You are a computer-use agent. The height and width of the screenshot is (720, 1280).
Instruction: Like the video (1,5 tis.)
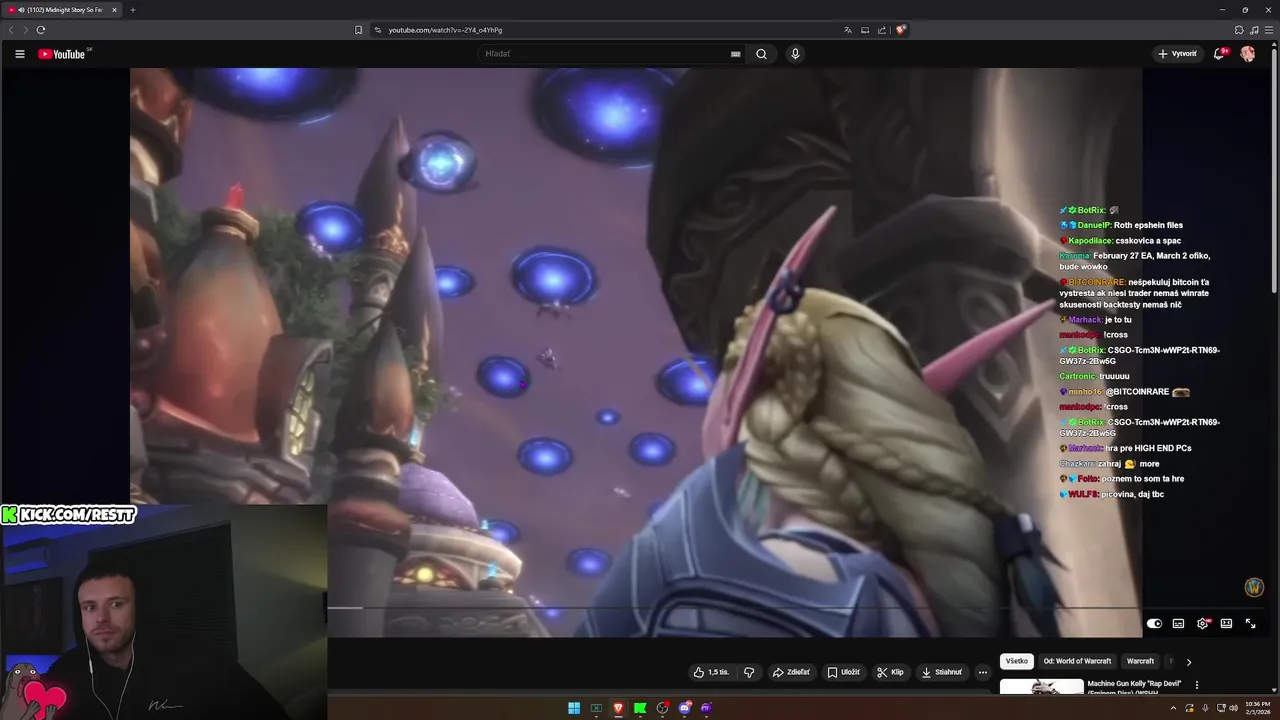711,672
